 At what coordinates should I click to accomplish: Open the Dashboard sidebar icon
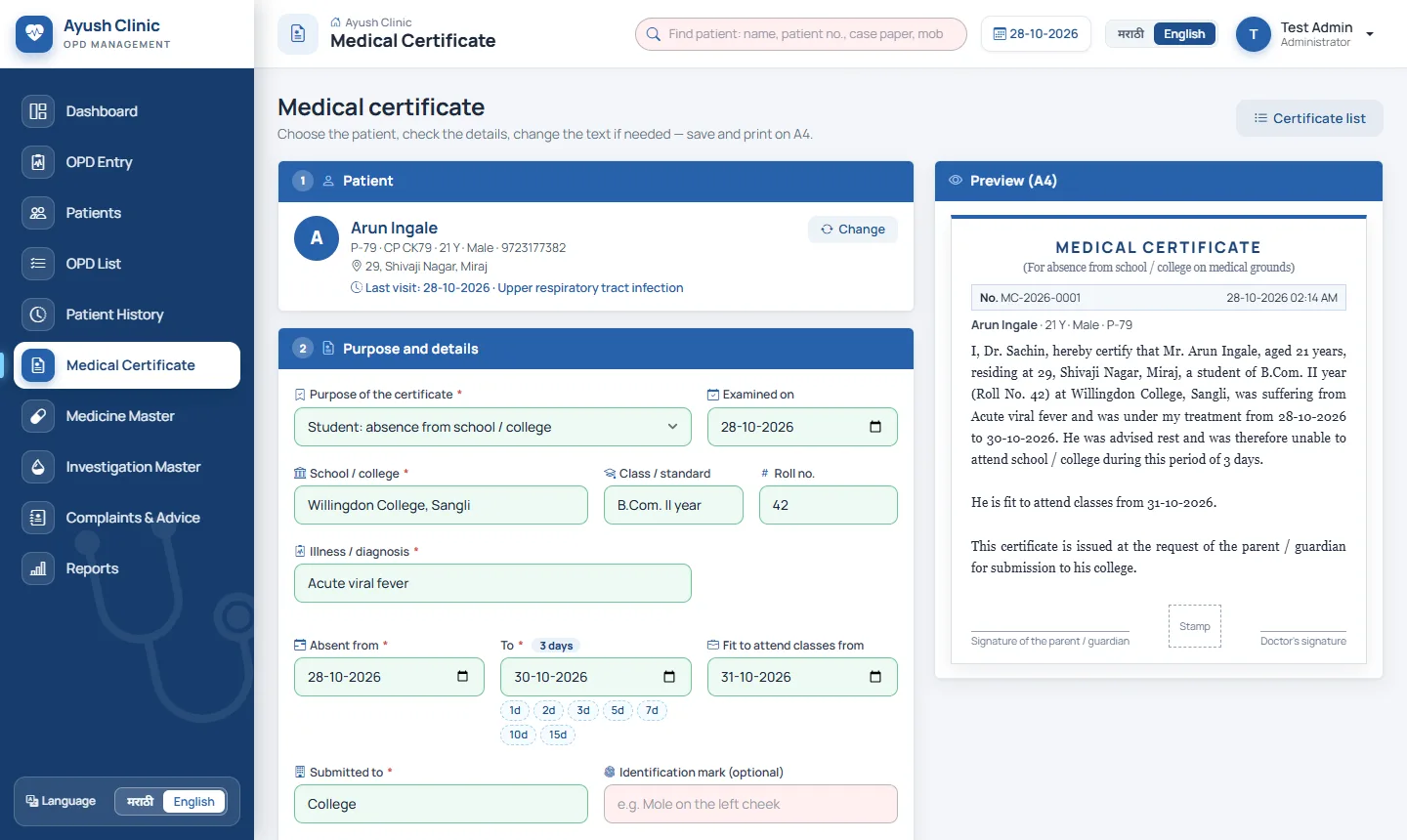(38, 111)
